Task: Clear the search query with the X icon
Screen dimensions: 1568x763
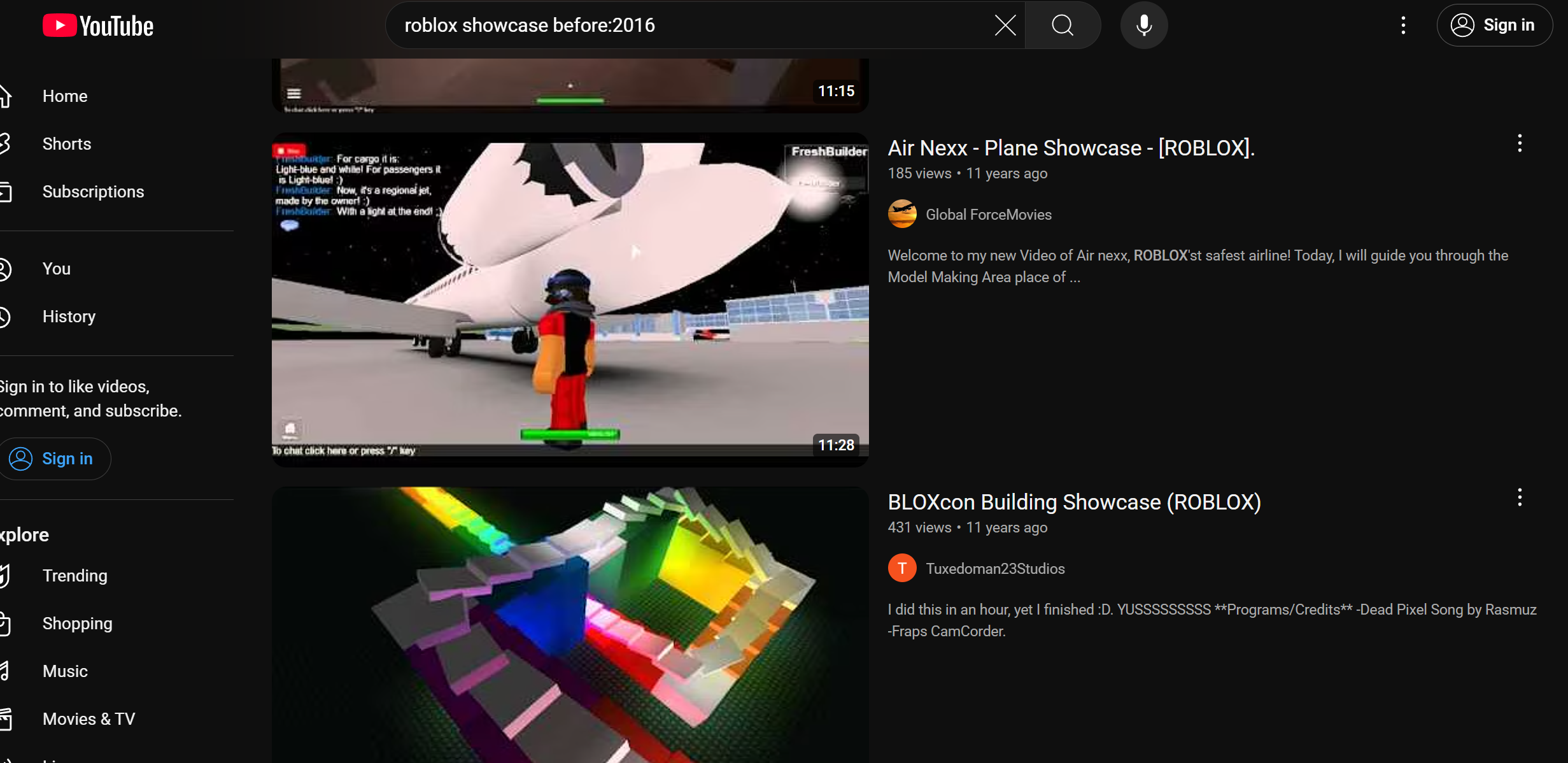Action: click(1005, 25)
